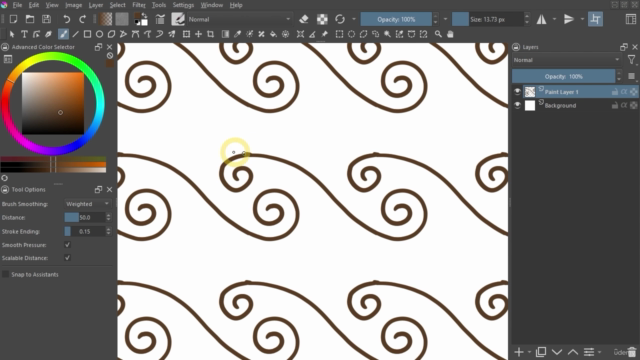Select the Measure/Assistant ruler tool

click(312, 34)
